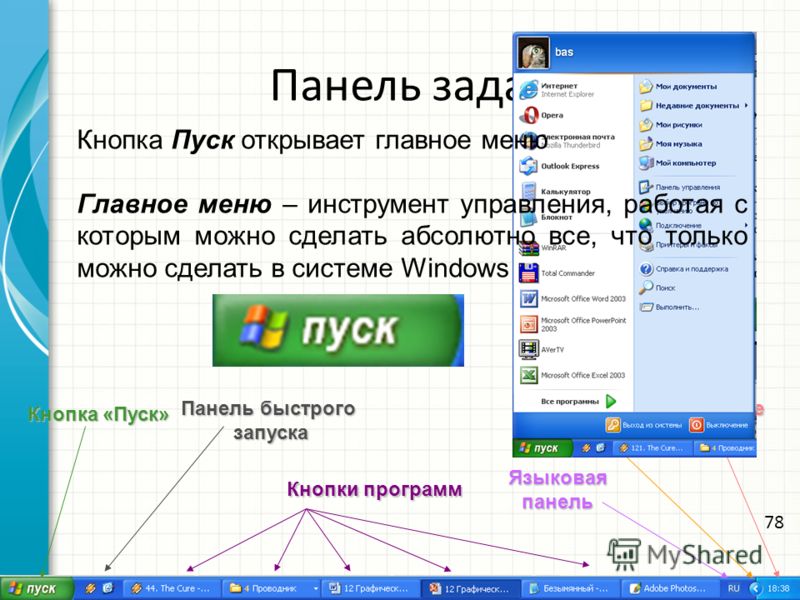The width and height of the screenshot is (800, 600).
Task: Click the red Выключение power icon
Action: pos(696,425)
